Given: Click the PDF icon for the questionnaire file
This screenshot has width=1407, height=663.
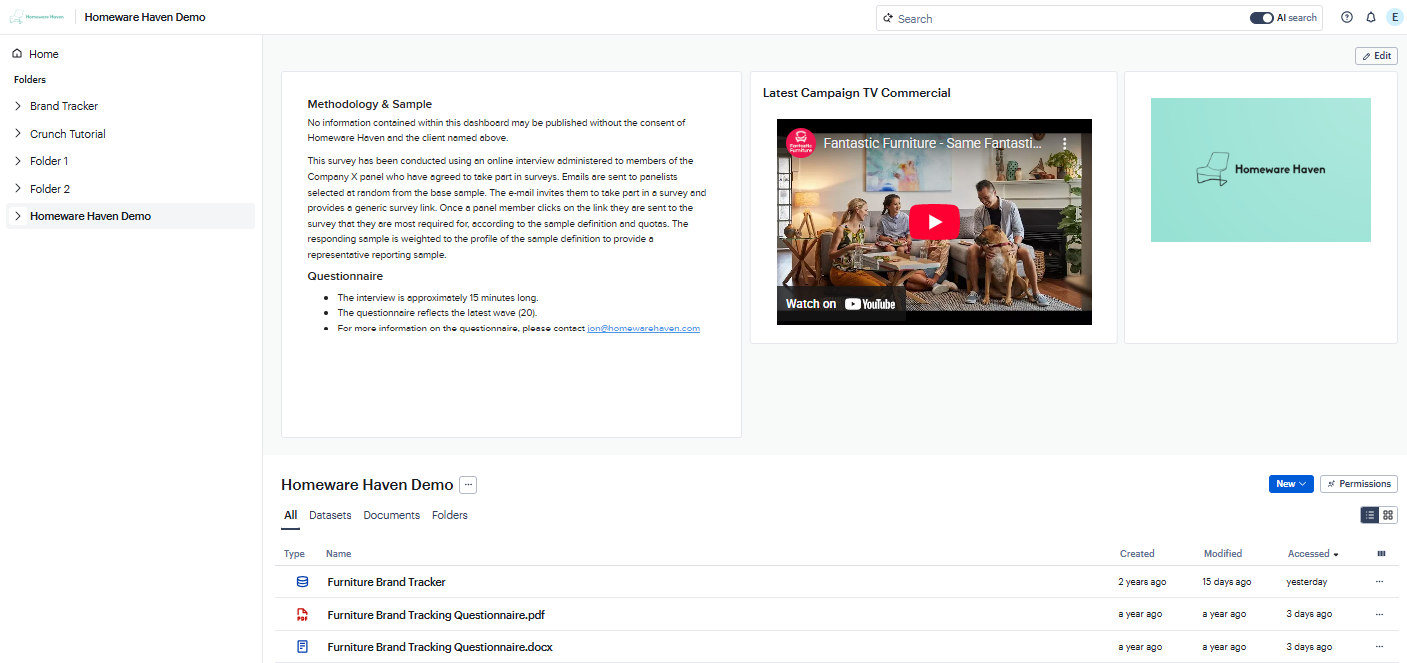Looking at the screenshot, I should pos(302,614).
